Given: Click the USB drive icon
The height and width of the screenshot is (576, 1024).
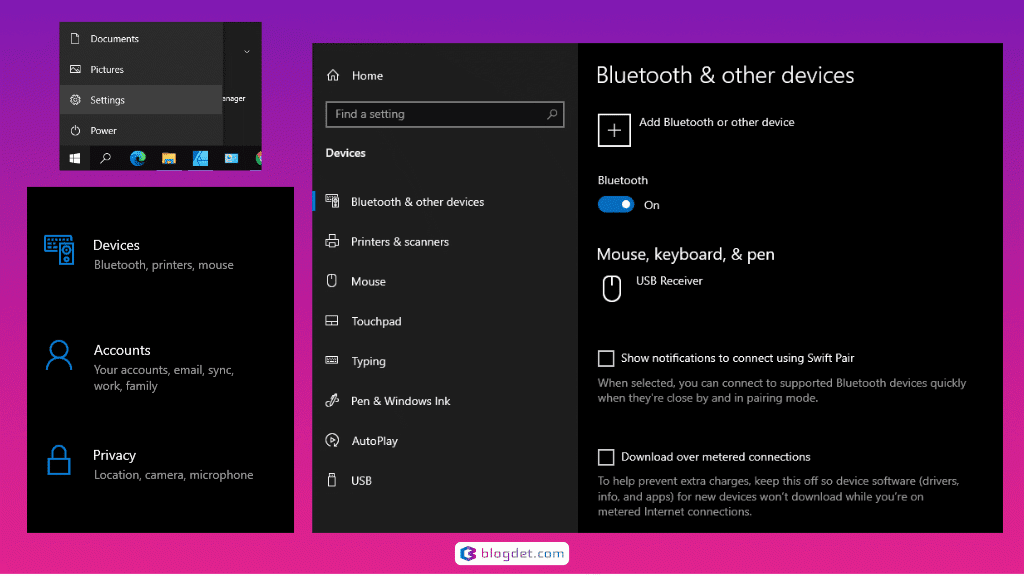Looking at the screenshot, I should (x=332, y=480).
